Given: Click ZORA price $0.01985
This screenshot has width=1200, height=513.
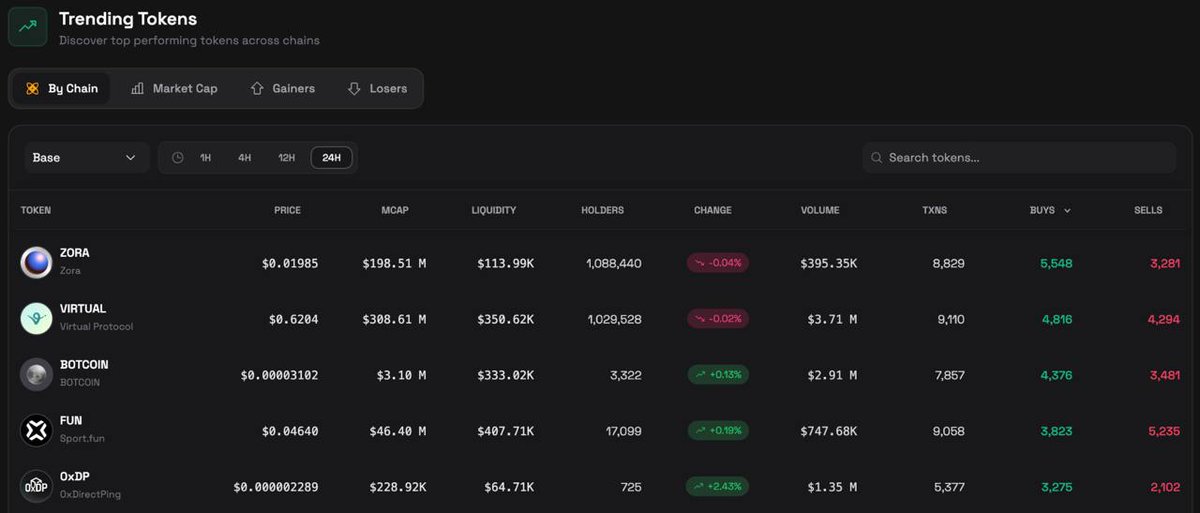Looking at the screenshot, I should pyautogui.click(x=290, y=264).
